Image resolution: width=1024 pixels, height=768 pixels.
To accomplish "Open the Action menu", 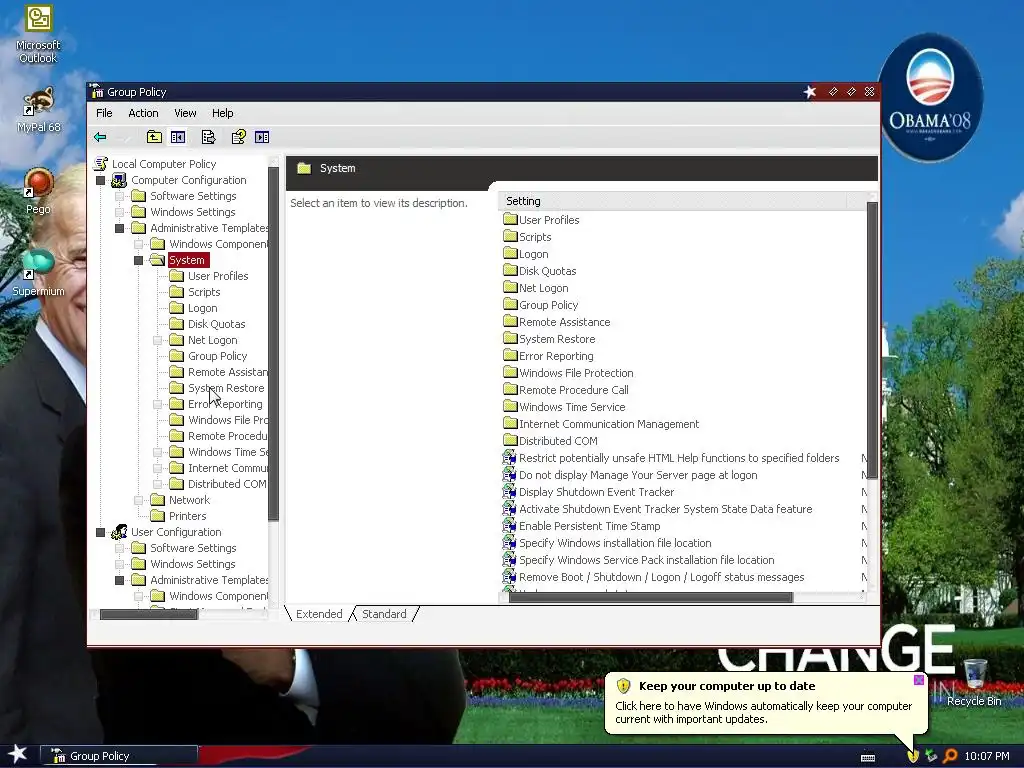I will (x=143, y=113).
